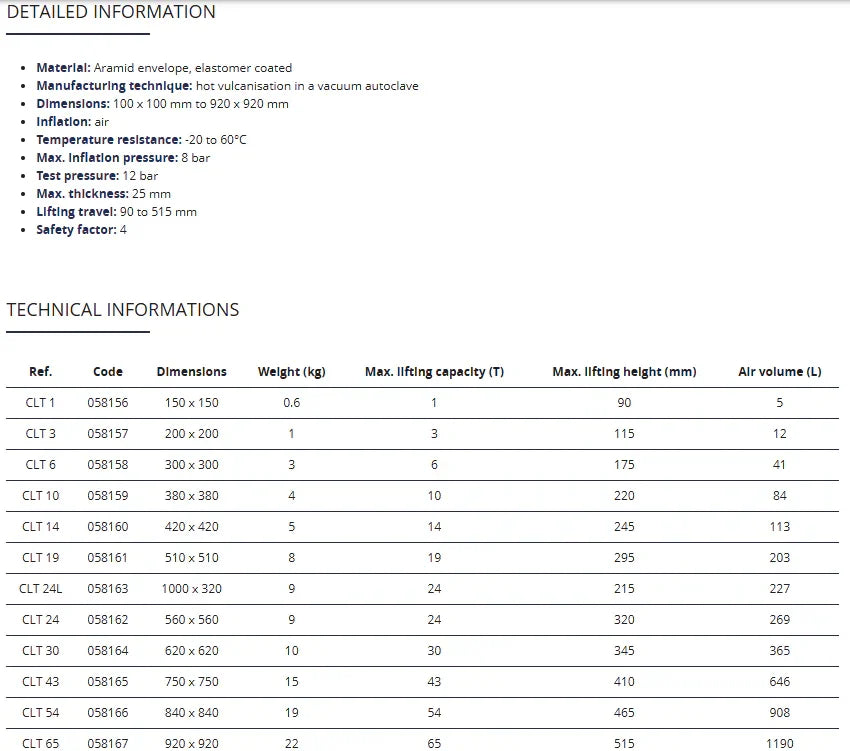Viewport: 850px width, 751px height.
Task: Click the Temperature resistance bullet line
Action: coord(141,140)
